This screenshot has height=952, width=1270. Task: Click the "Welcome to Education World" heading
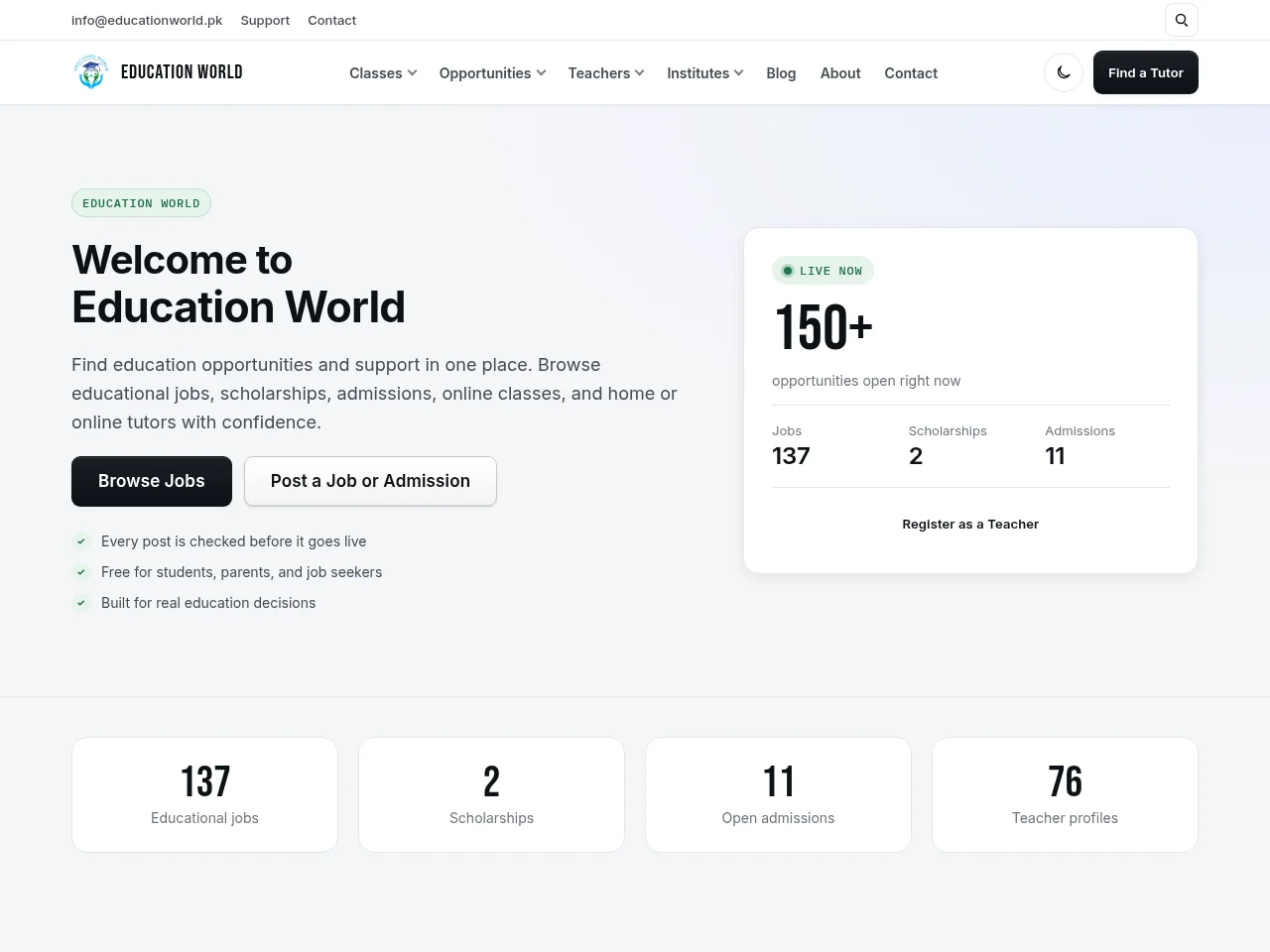(x=238, y=284)
